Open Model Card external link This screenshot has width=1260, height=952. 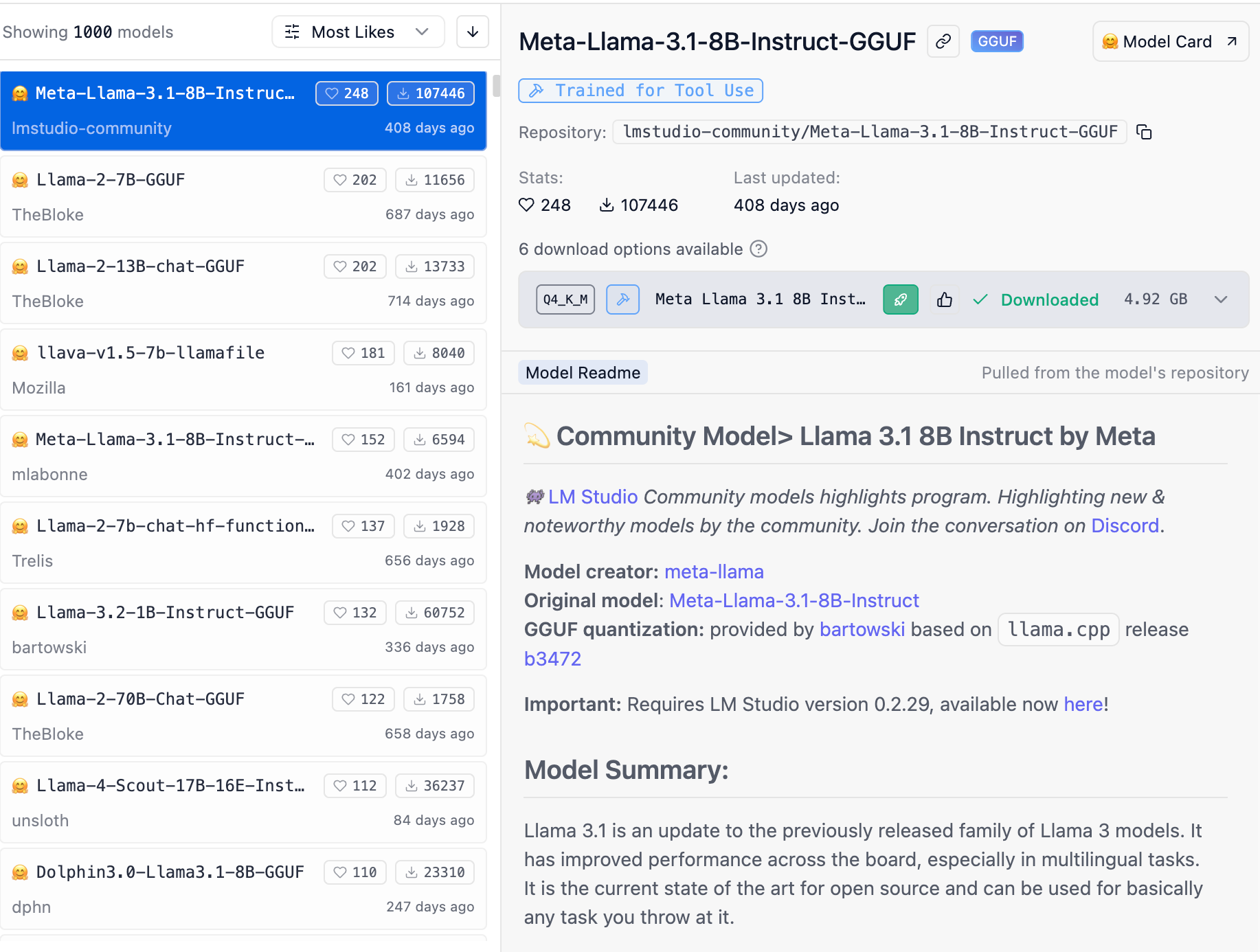[x=1170, y=41]
